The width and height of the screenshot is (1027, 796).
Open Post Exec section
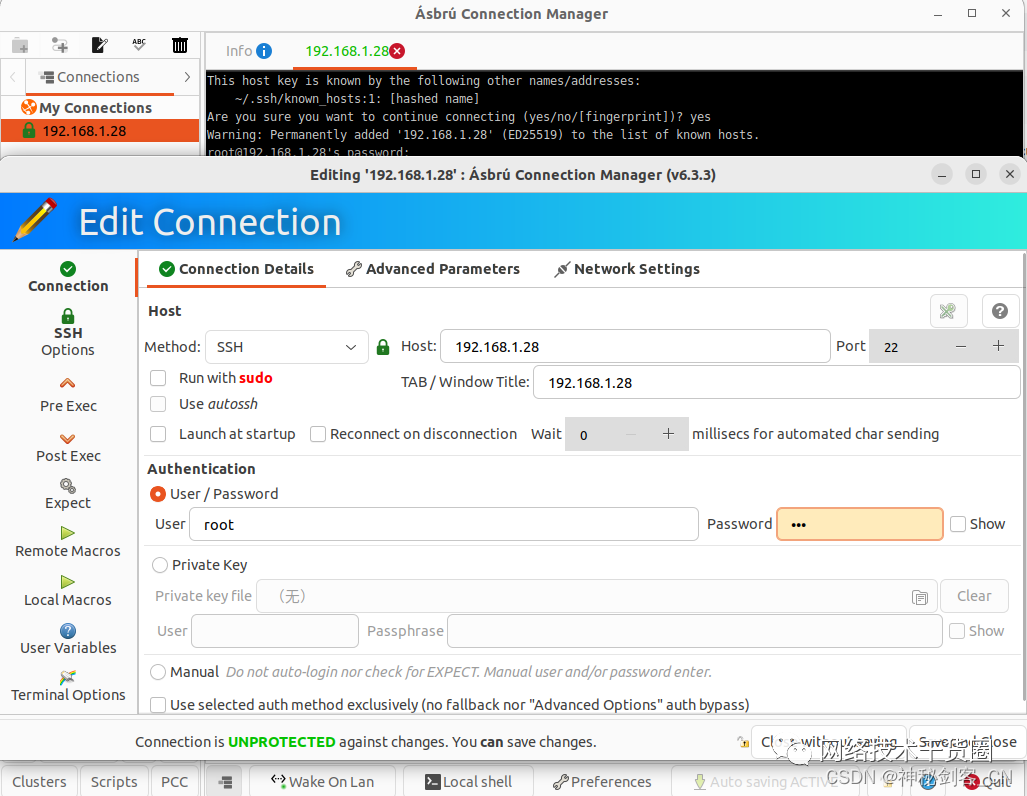68,447
